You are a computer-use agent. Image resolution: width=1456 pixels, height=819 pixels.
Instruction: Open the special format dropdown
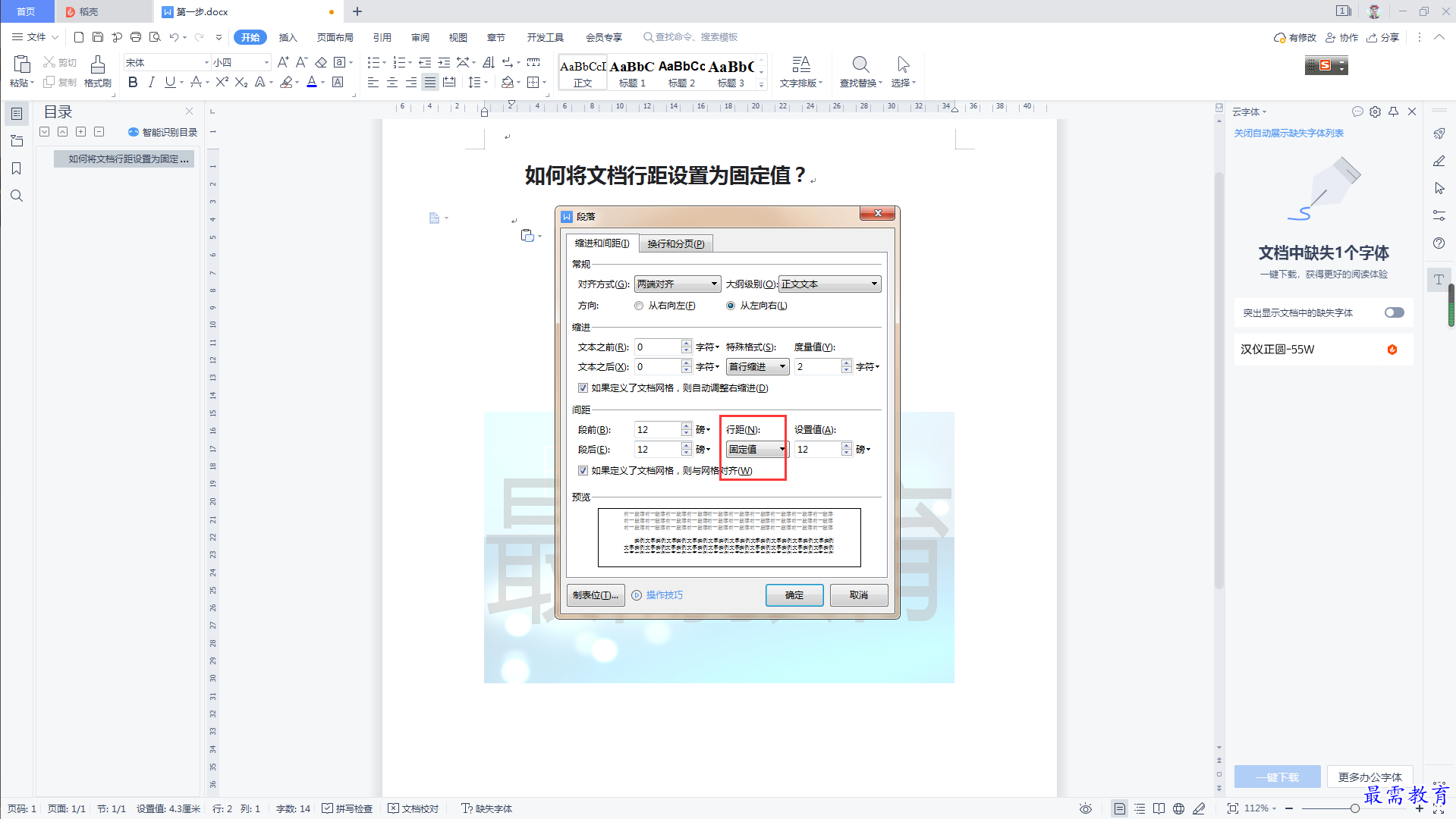[757, 366]
